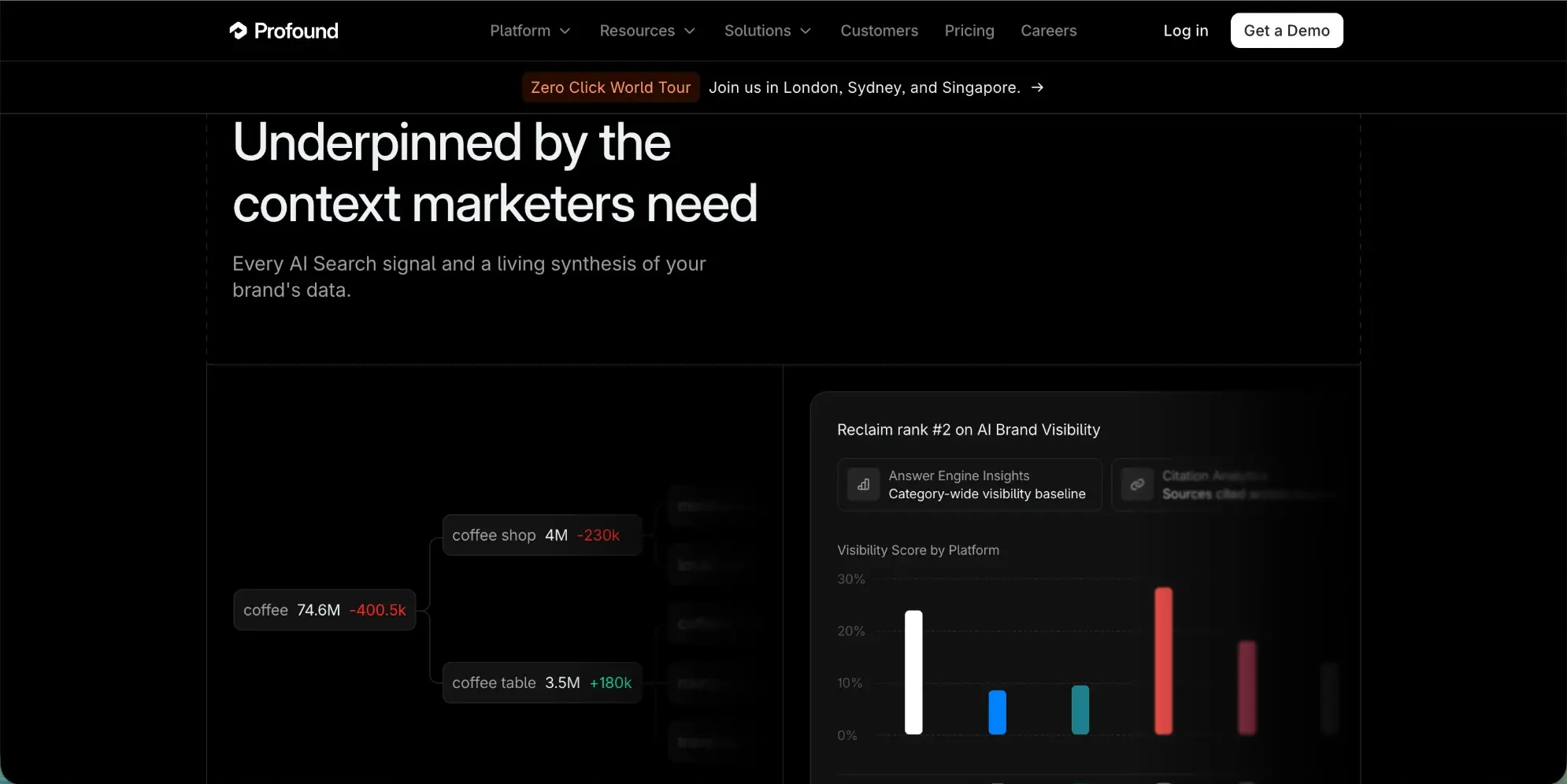Click the 20% axis label

[851, 631]
